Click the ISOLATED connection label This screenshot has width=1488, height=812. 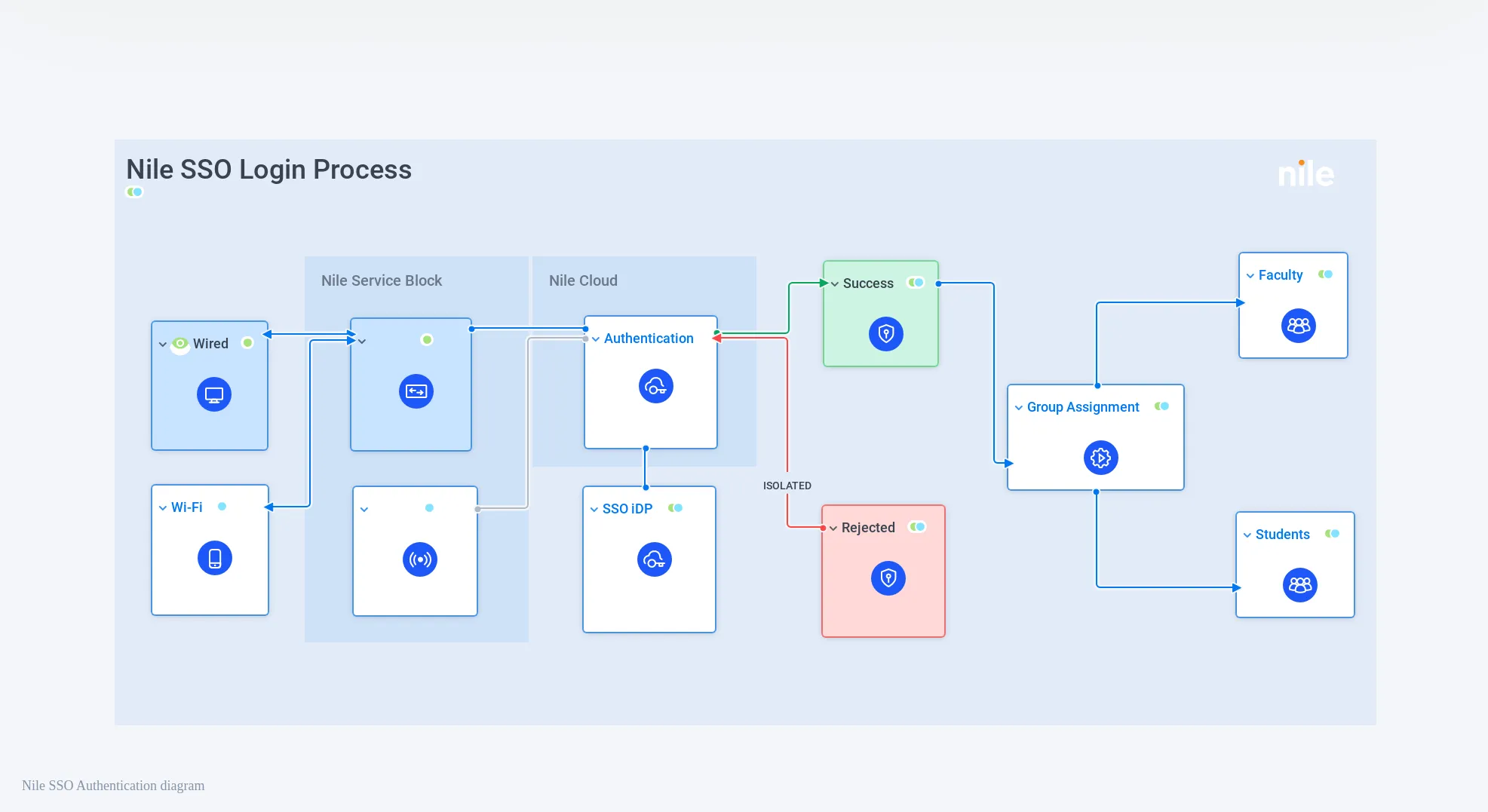click(x=787, y=486)
